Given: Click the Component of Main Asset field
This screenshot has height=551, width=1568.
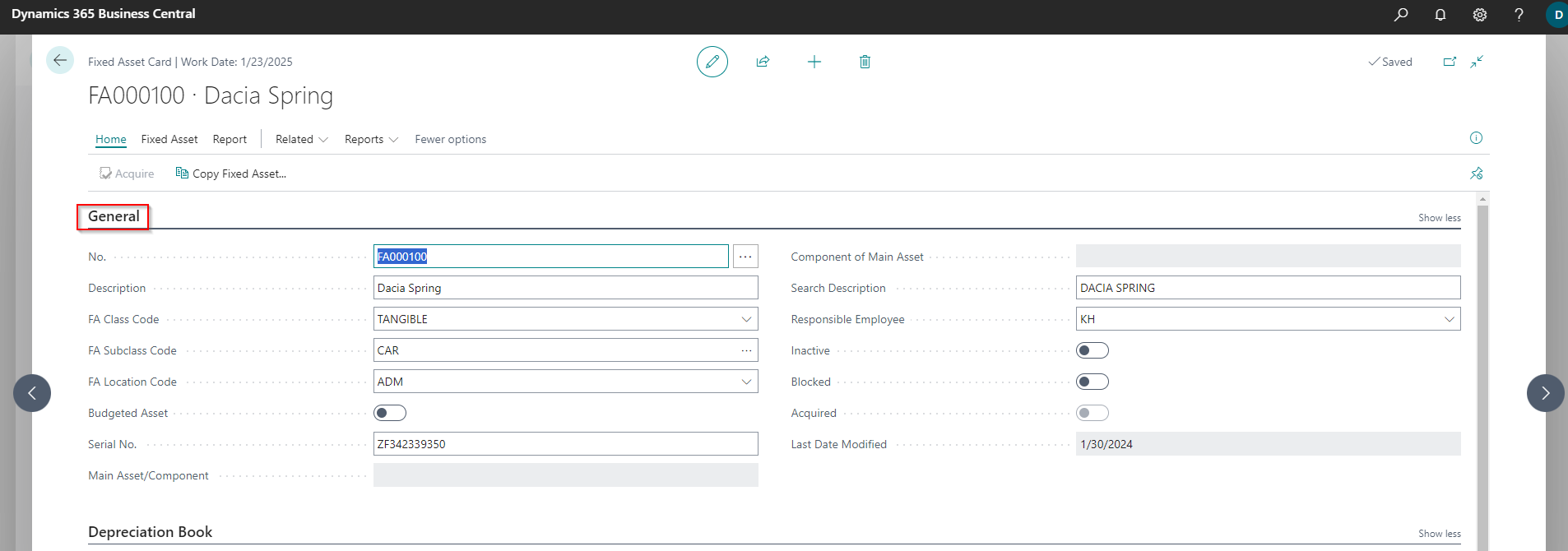Looking at the screenshot, I should point(1269,257).
